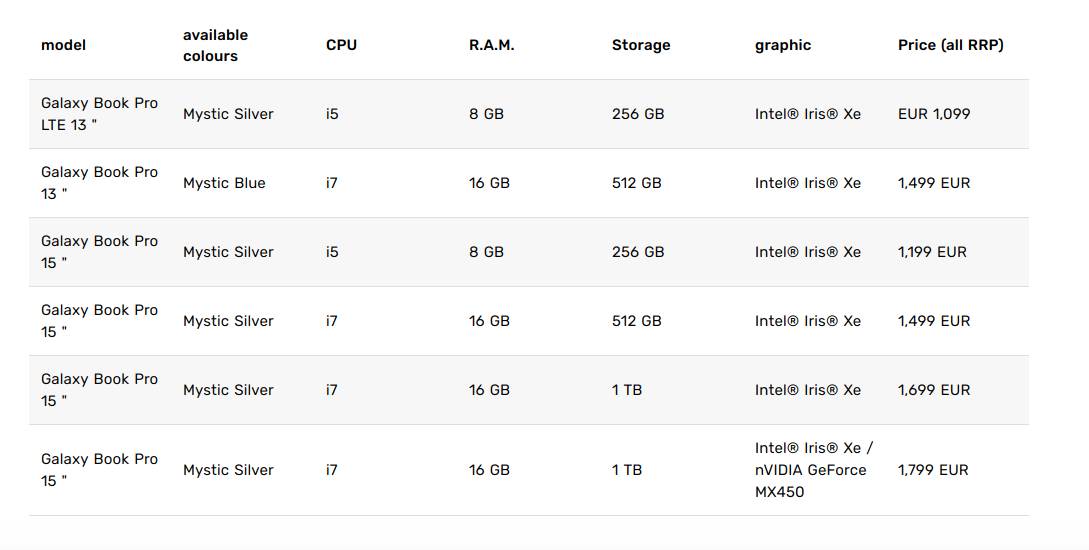Image resolution: width=1089 pixels, height=550 pixels.
Task: Click the 'model' column header
Action: click(63, 45)
